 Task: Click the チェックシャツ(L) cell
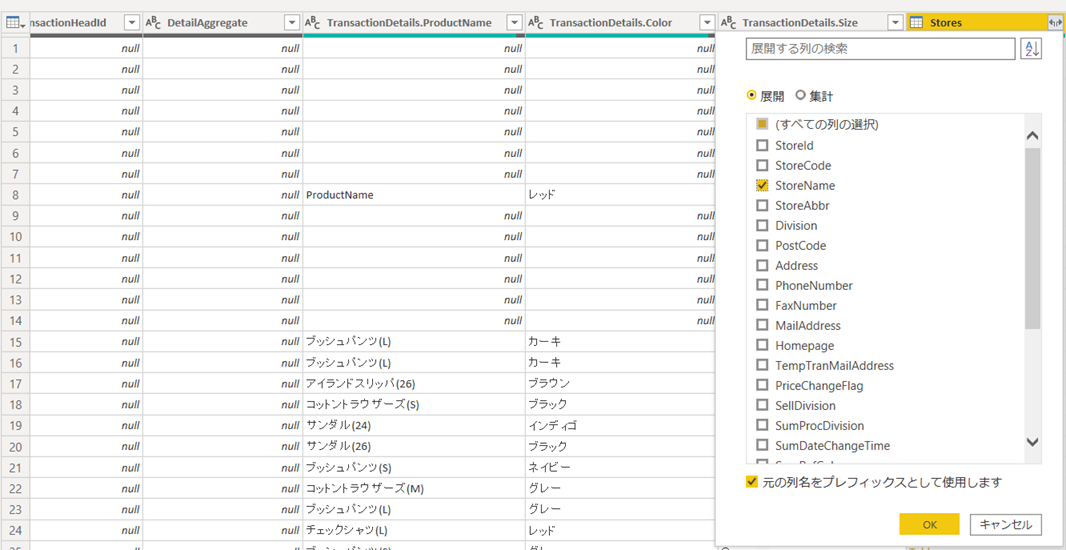click(x=414, y=530)
